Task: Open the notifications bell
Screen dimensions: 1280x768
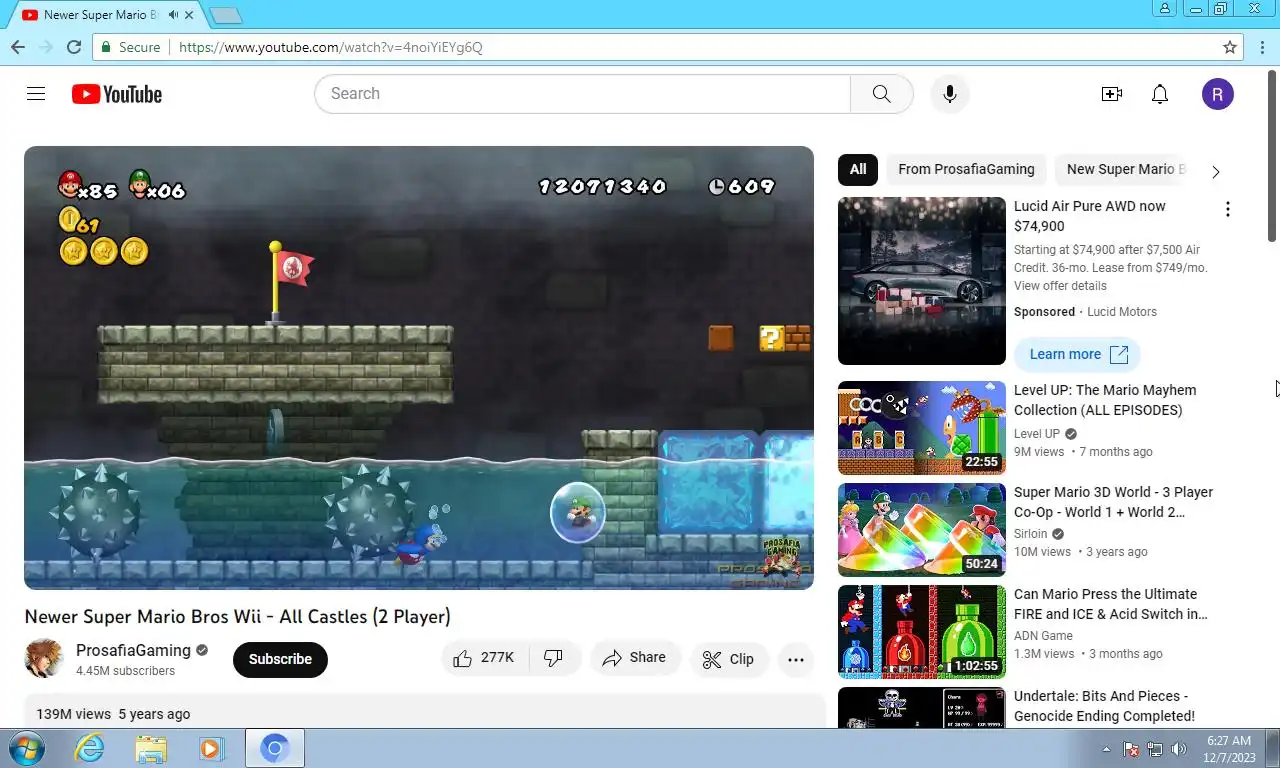Action: click(x=1160, y=94)
